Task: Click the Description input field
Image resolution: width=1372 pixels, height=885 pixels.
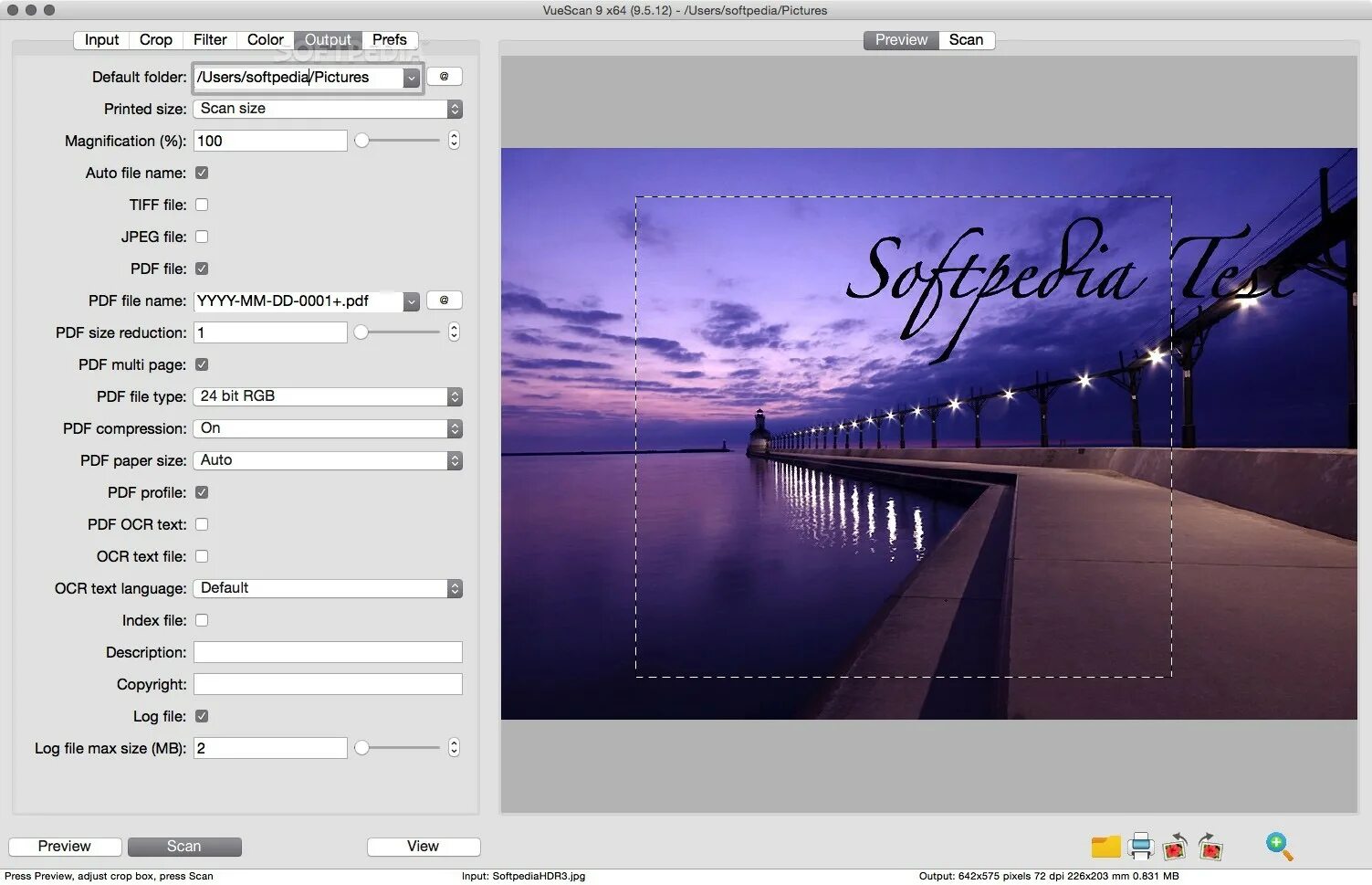Action: click(x=328, y=652)
